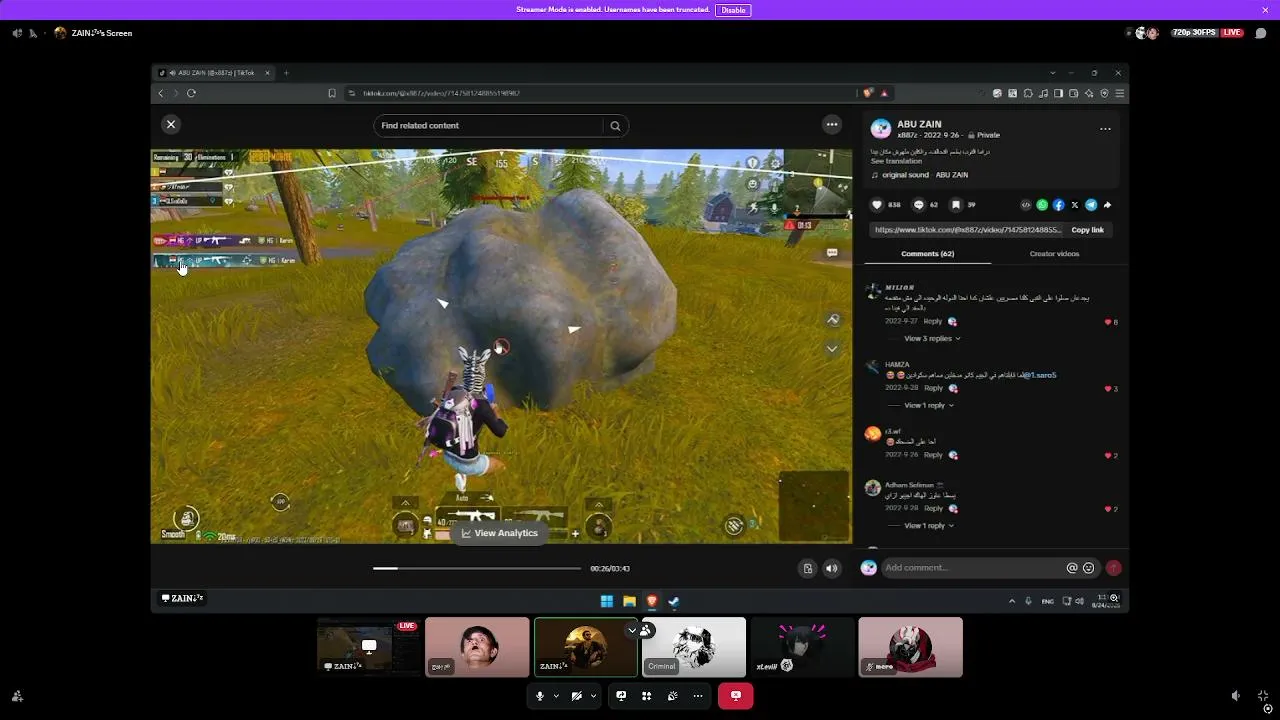Insert a mention with the @ icon
This screenshot has width=1280, height=720.
1072,568
